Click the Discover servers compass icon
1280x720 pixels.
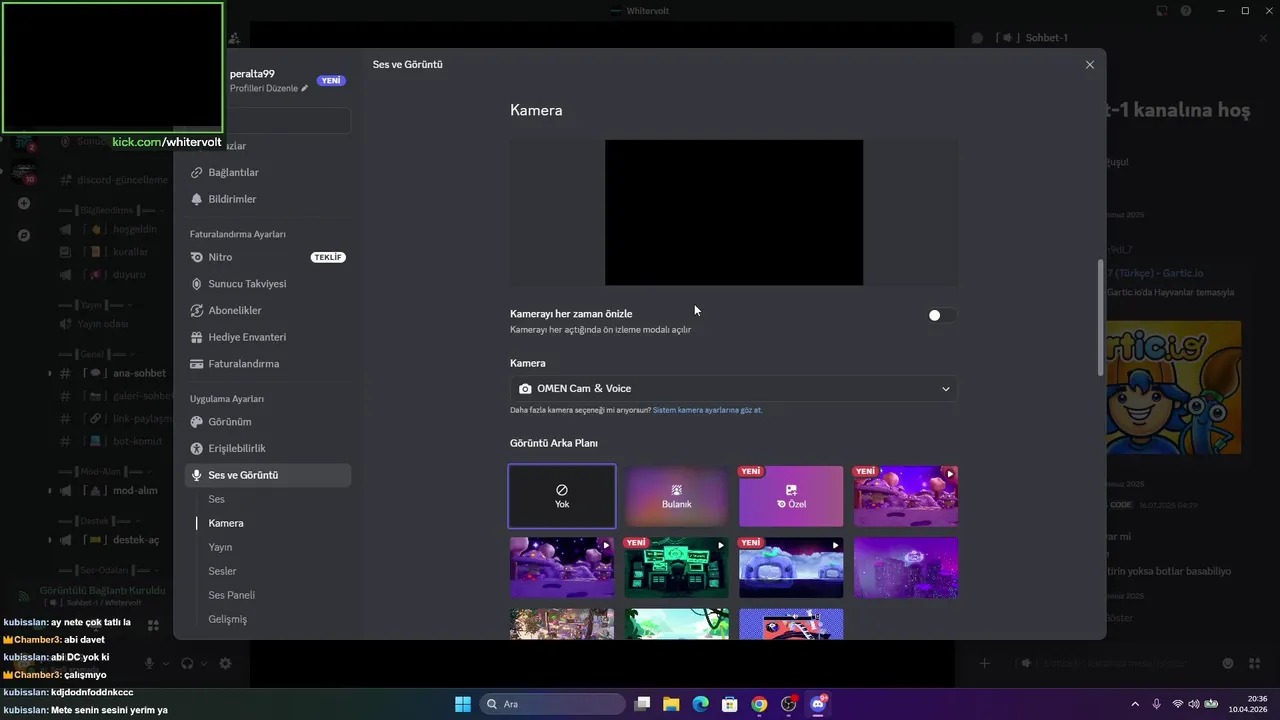click(x=24, y=235)
